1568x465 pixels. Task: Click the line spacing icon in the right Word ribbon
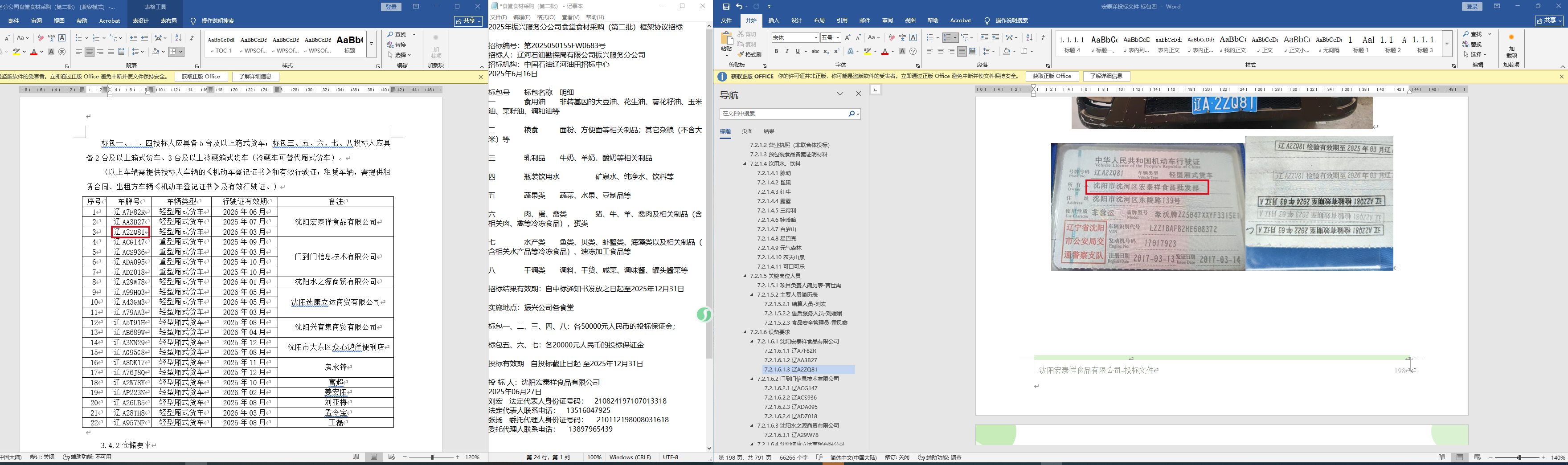(x=987, y=52)
